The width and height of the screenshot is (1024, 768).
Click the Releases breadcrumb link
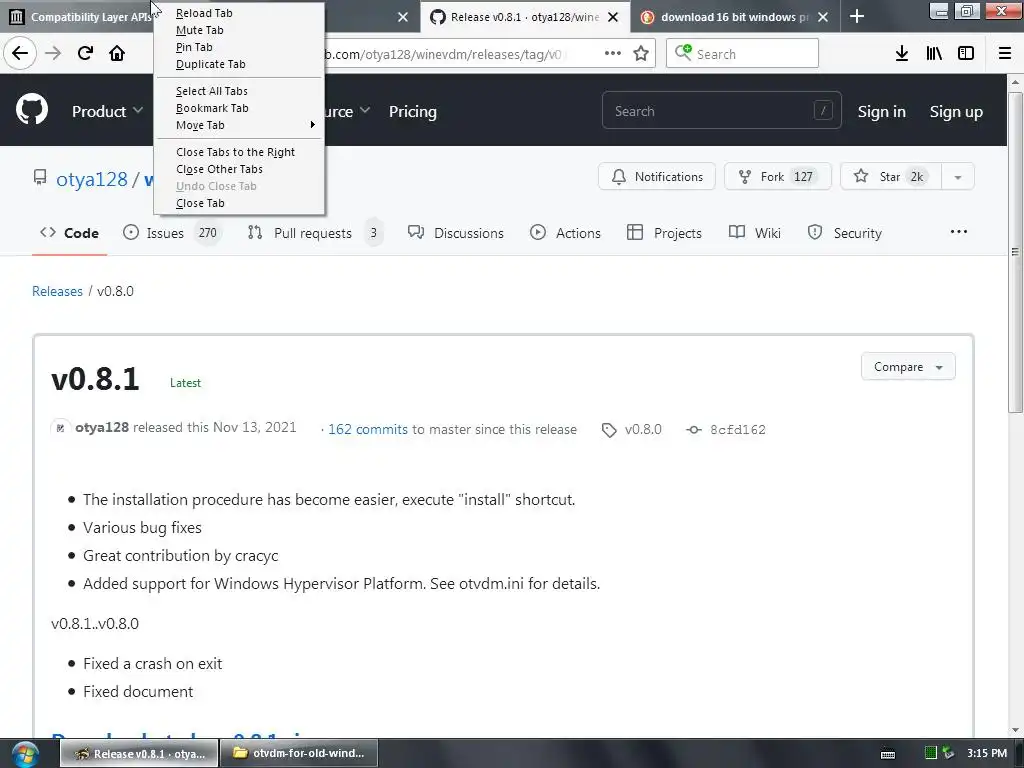pos(57,291)
